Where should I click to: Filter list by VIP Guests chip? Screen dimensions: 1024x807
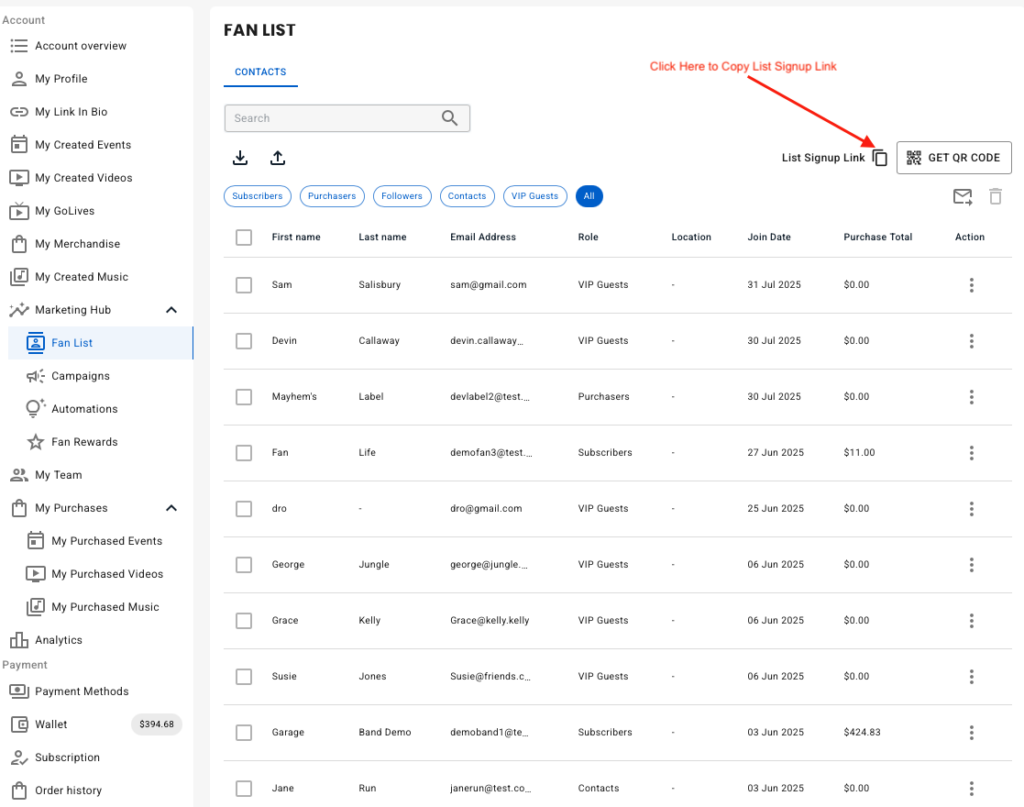coord(535,196)
